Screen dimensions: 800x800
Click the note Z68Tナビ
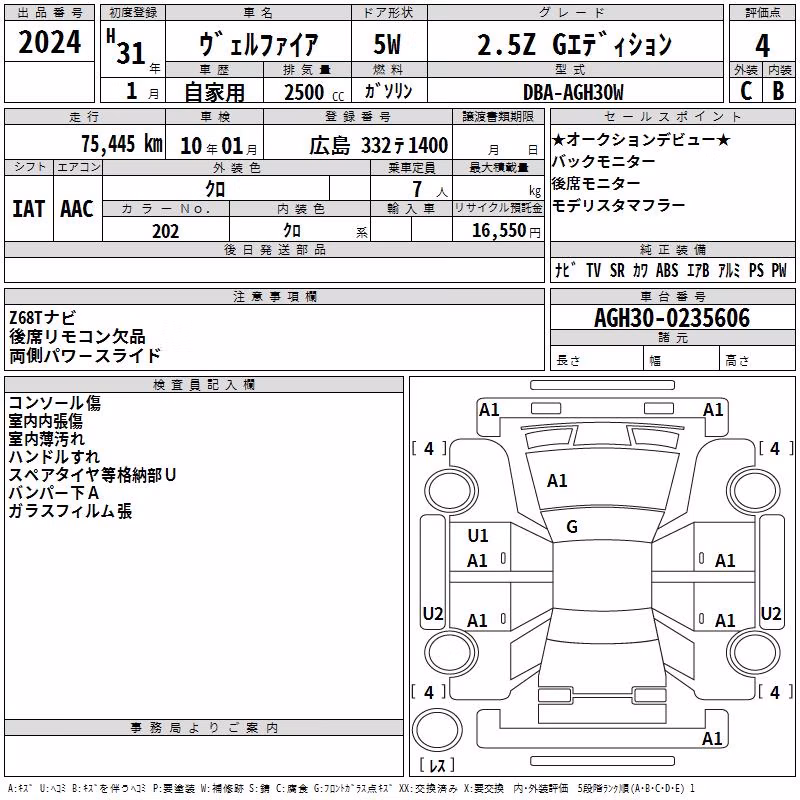42,317
